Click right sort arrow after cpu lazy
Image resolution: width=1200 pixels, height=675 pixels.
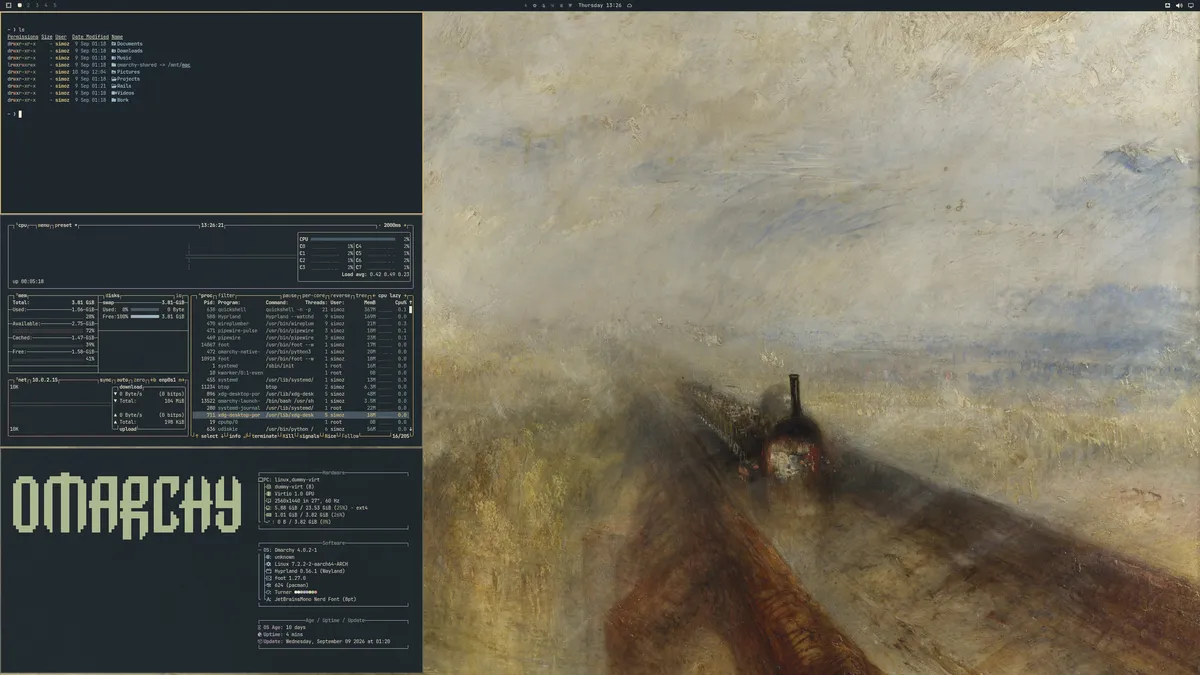point(405,295)
